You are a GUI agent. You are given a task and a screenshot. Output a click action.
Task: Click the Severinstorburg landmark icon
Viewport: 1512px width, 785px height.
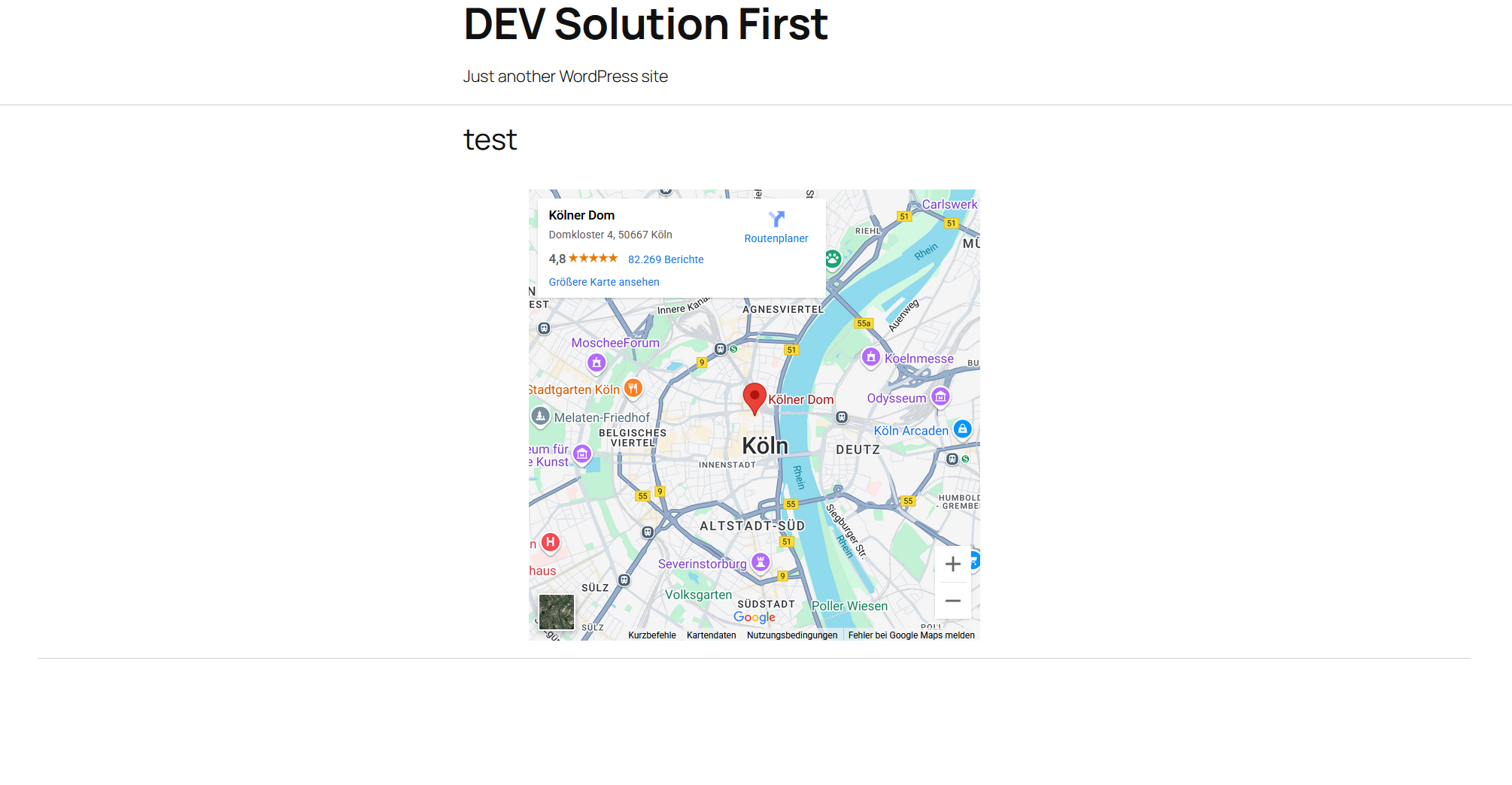(x=761, y=562)
